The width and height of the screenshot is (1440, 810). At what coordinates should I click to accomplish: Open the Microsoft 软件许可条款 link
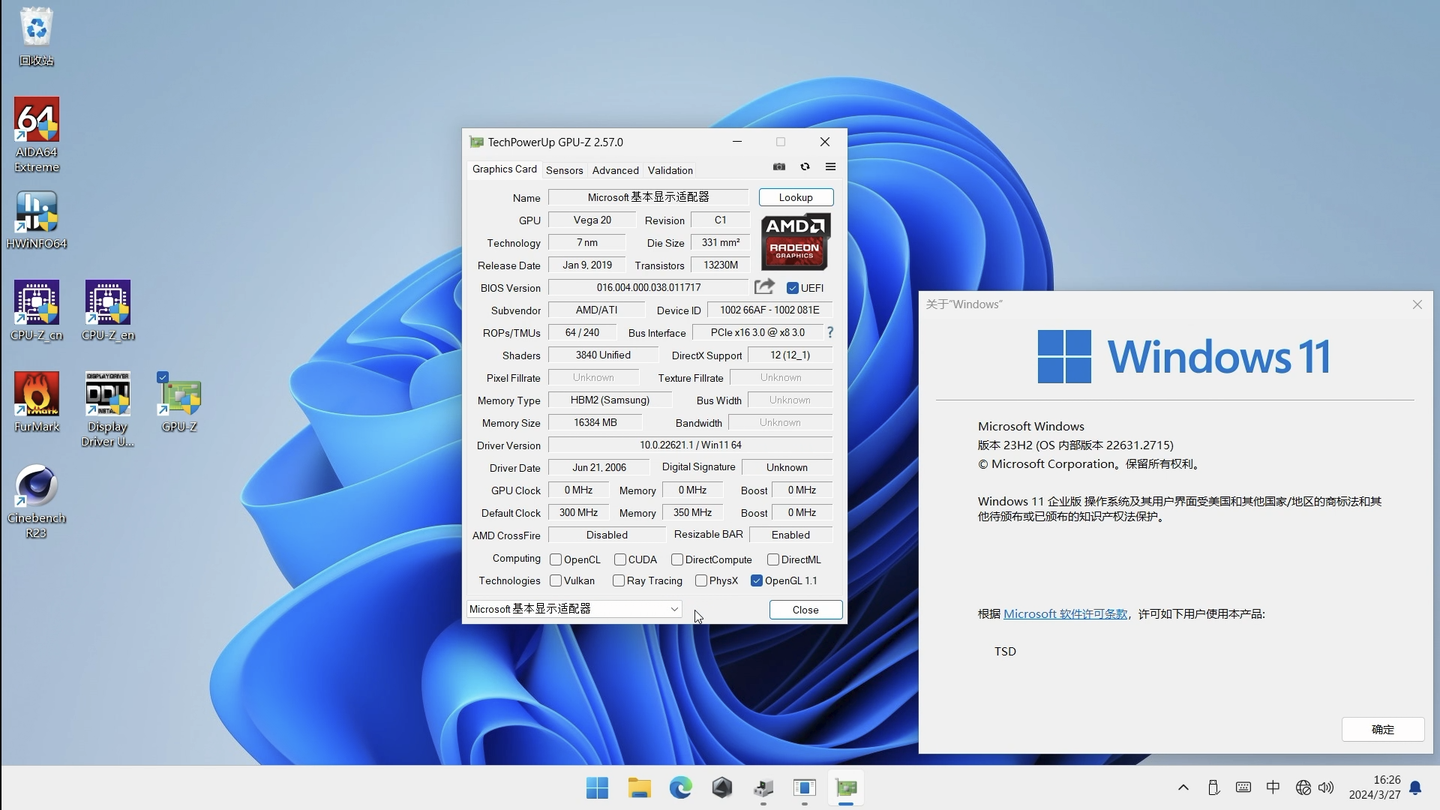point(1065,614)
